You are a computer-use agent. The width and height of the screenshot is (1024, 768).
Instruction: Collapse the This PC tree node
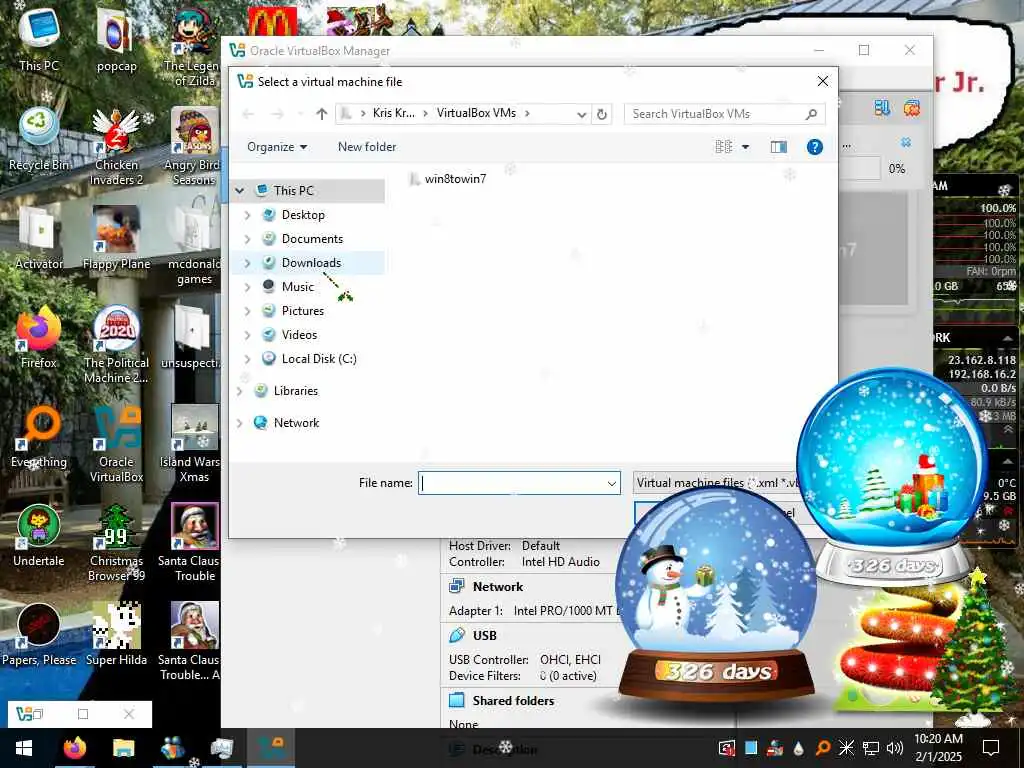240,191
